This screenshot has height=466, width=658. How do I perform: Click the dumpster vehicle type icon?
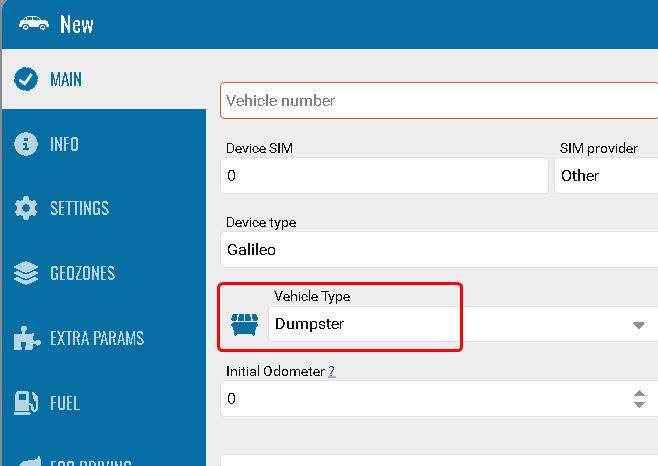pos(244,325)
